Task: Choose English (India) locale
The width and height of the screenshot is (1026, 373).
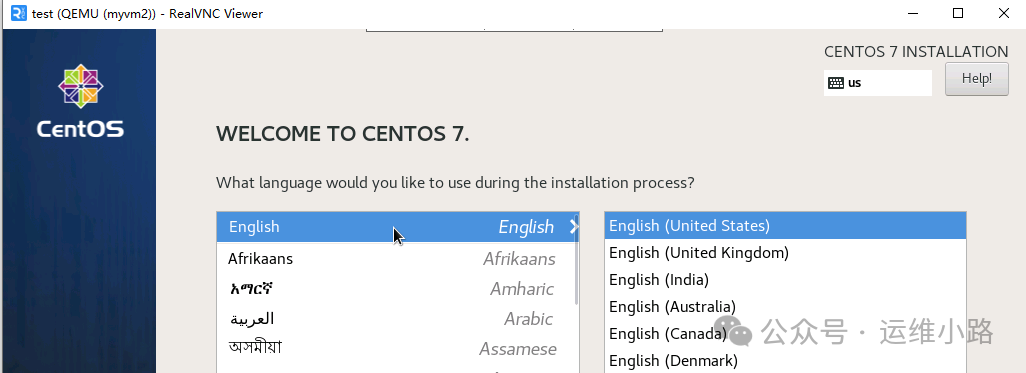Action: (785, 279)
